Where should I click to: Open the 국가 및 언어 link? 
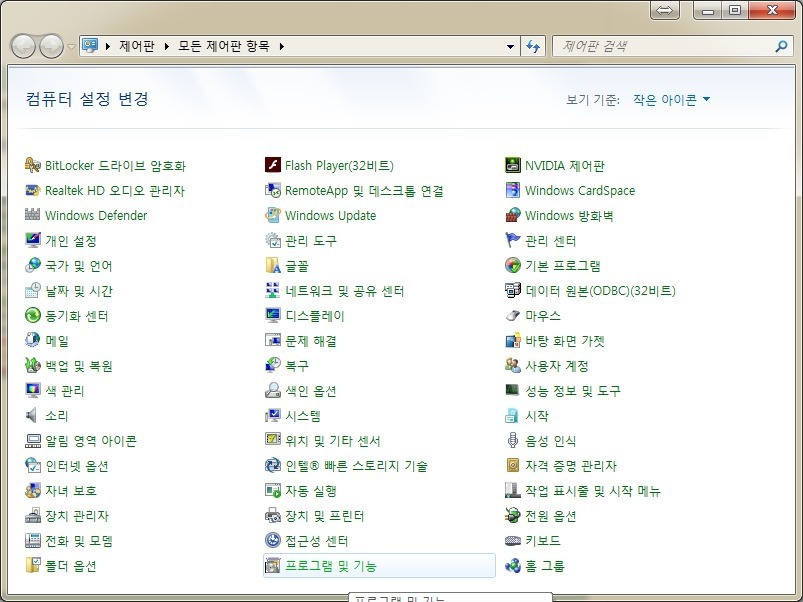pyautogui.click(x=79, y=266)
